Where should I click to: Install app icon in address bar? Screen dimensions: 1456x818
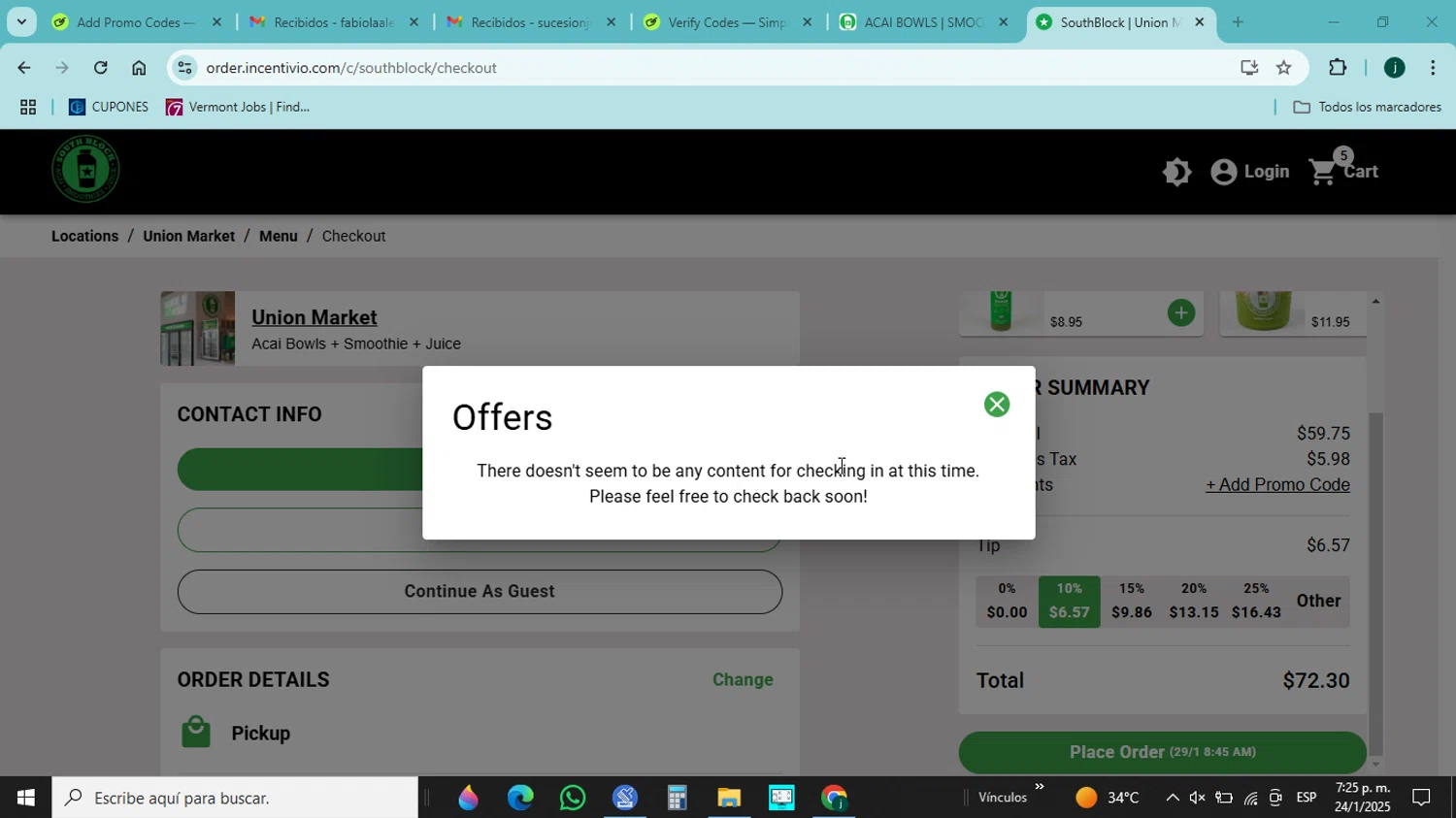coord(1249,68)
